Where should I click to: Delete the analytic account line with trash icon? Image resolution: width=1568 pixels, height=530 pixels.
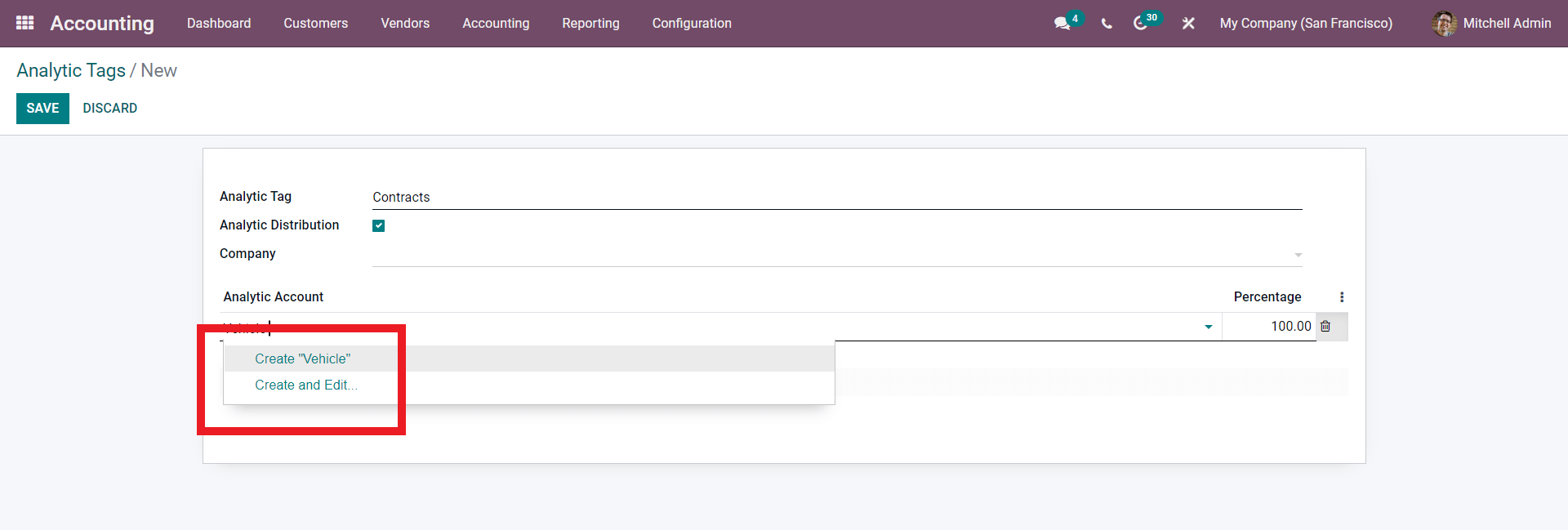coord(1325,326)
